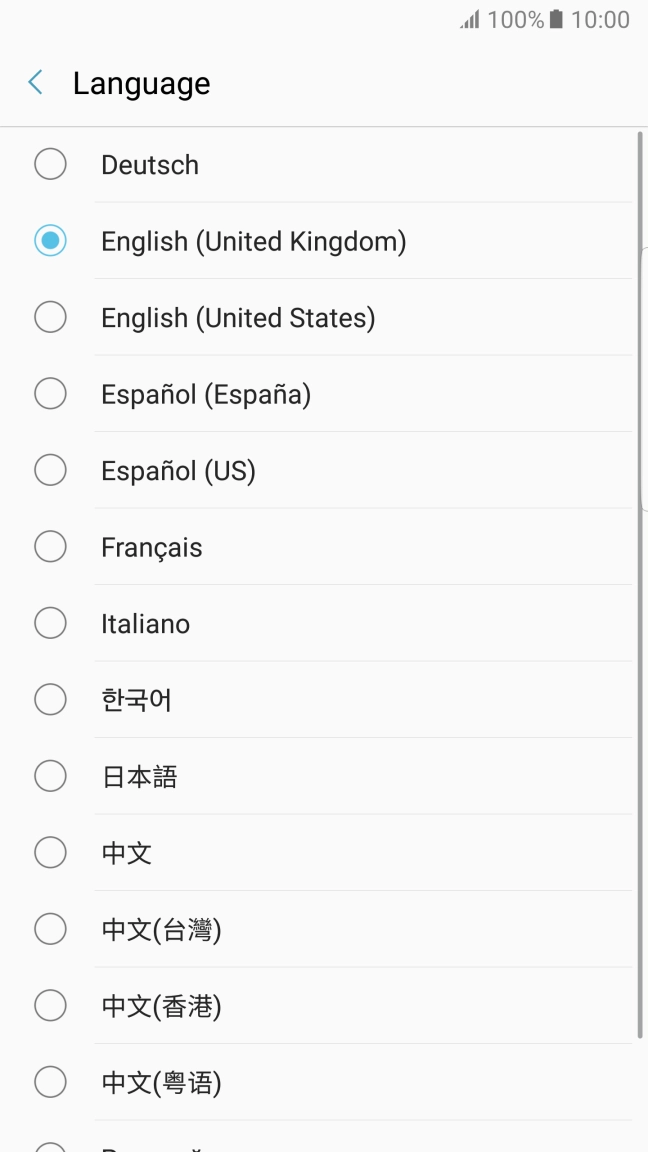Select English (United States) as the language
The image size is (648, 1152).
50,316
